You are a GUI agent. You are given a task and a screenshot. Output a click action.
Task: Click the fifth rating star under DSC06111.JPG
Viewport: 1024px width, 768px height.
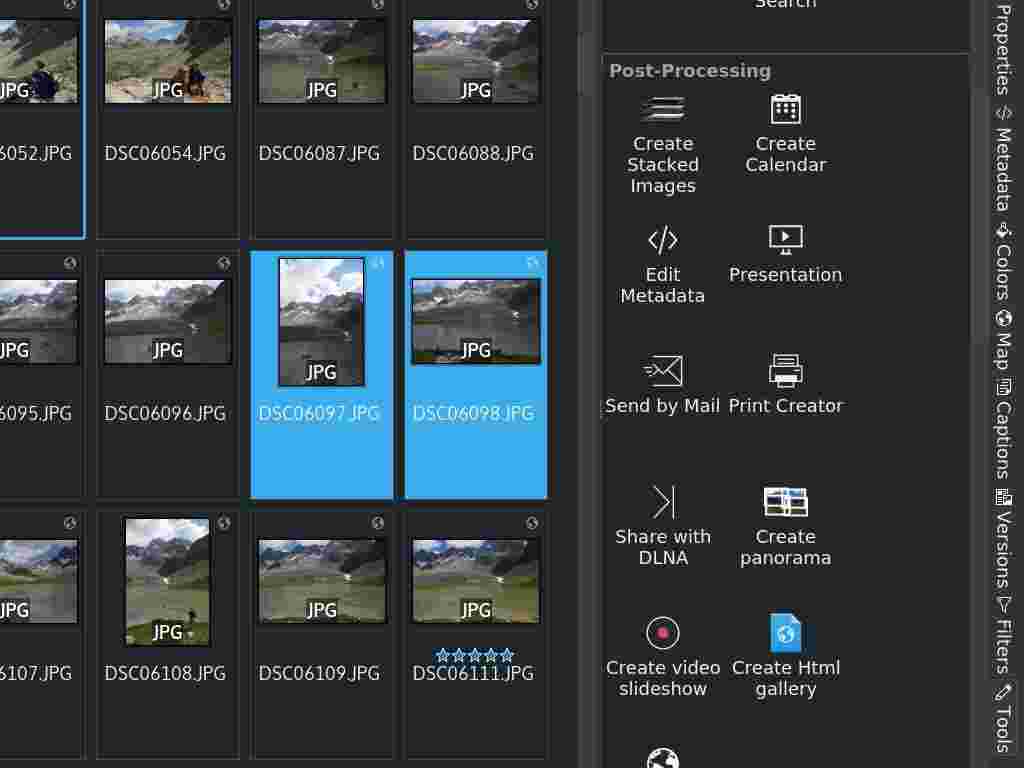pos(506,655)
